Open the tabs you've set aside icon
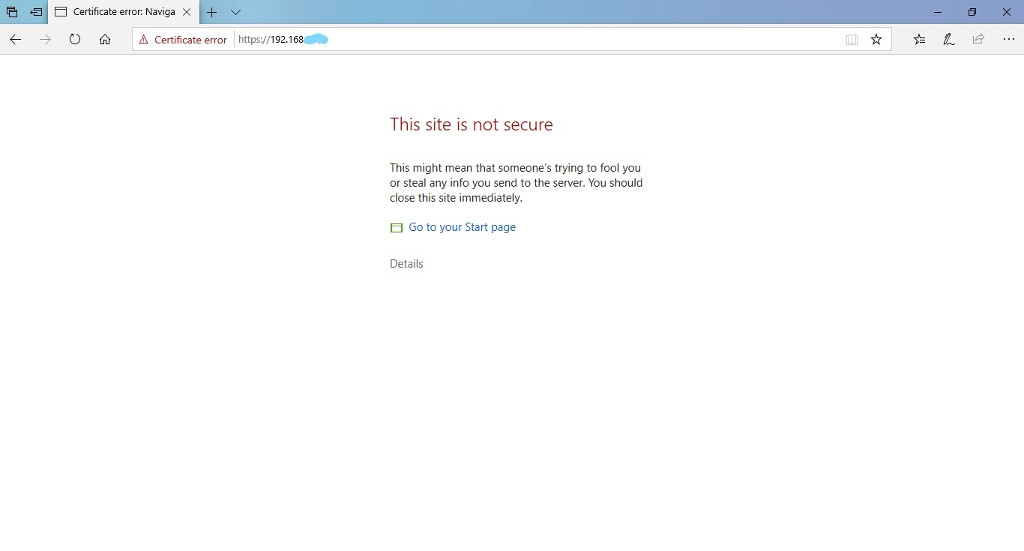This screenshot has height=551, width=1024. click(x=12, y=12)
